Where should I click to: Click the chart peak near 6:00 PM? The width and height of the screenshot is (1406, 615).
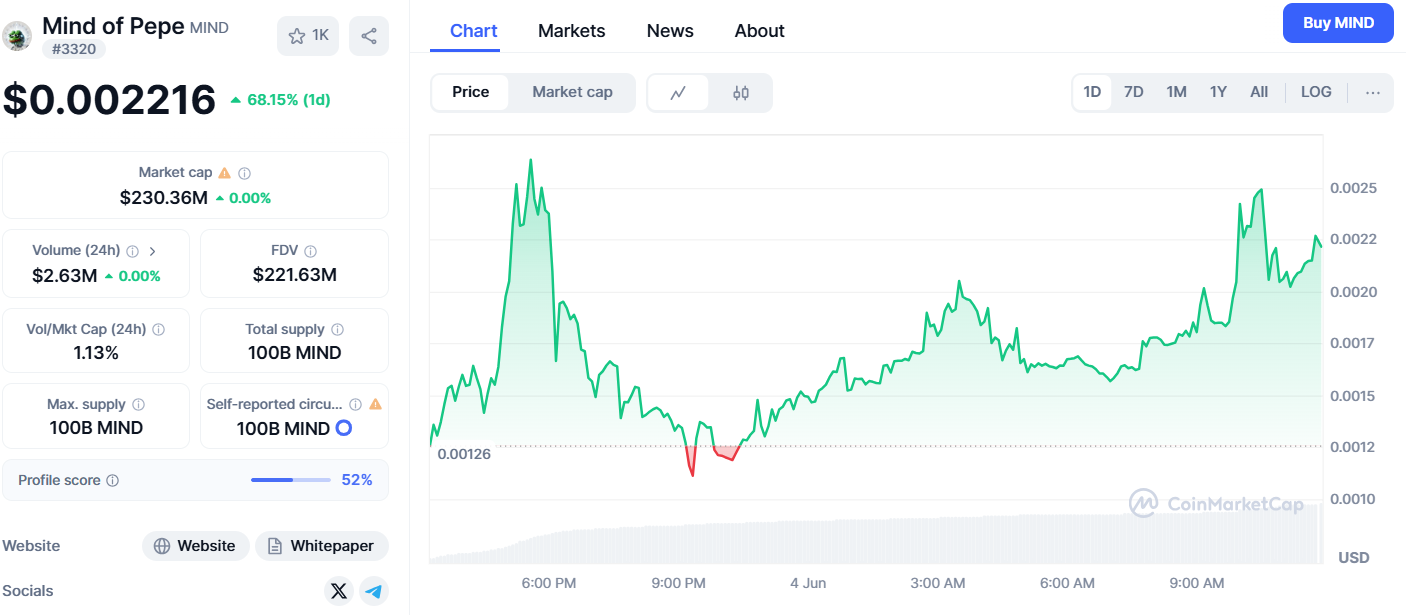point(530,160)
